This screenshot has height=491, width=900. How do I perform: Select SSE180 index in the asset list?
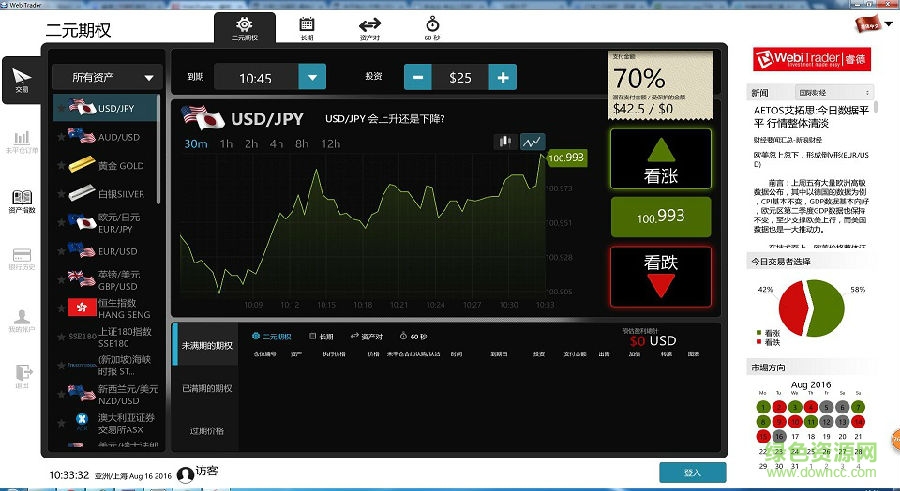(x=104, y=337)
